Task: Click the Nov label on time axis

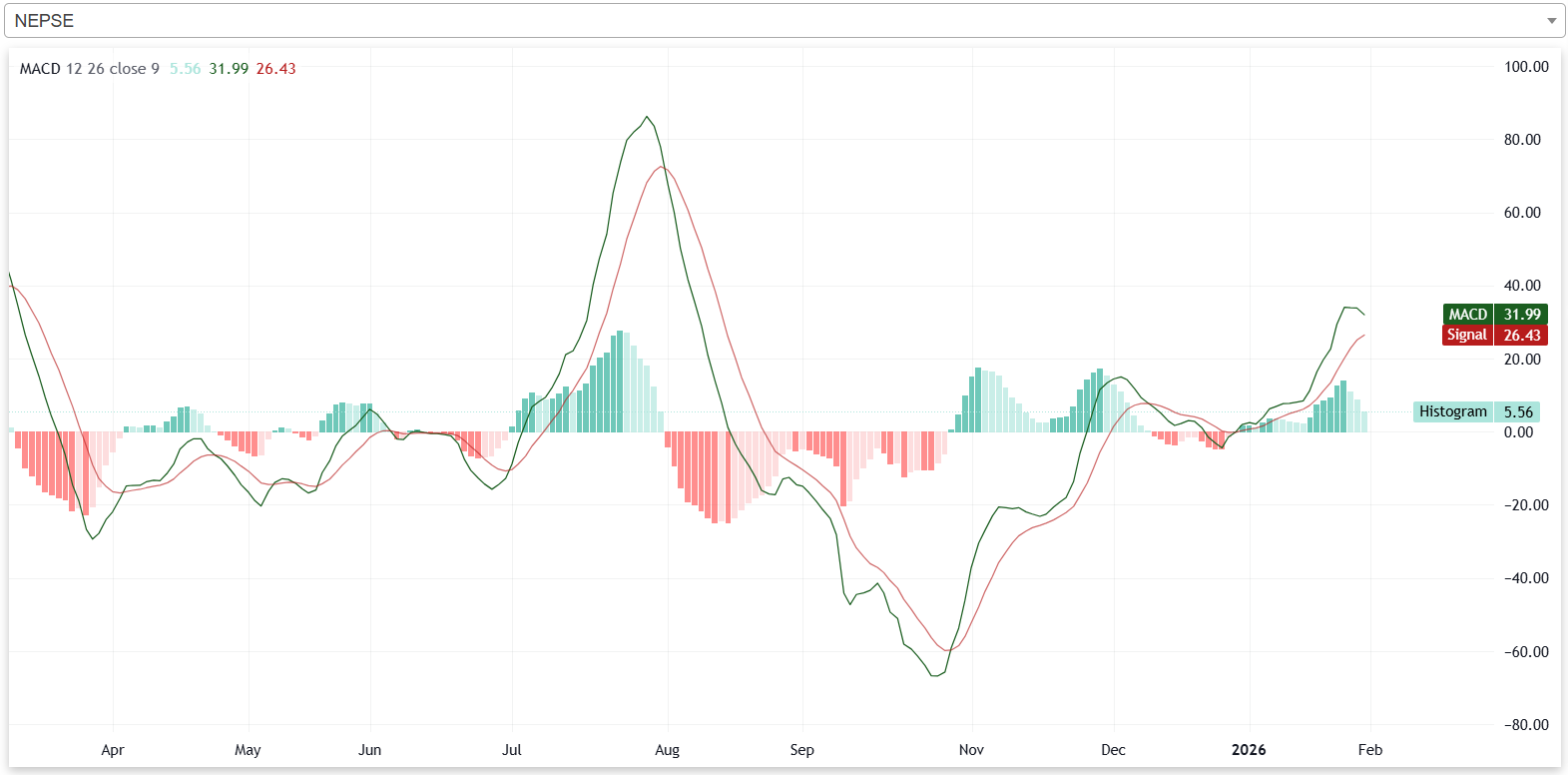Action: (971, 750)
